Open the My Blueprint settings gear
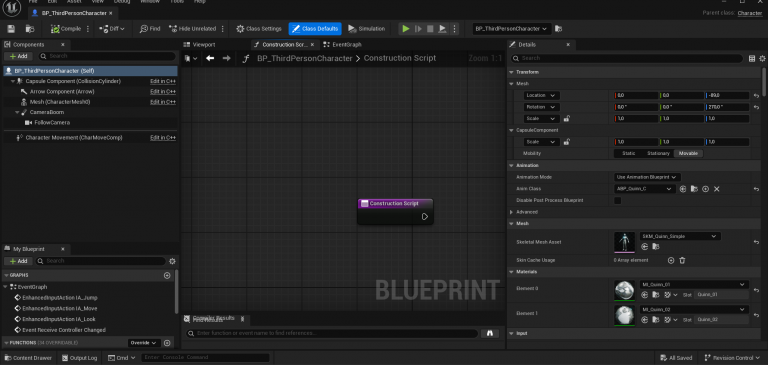 tap(172, 261)
